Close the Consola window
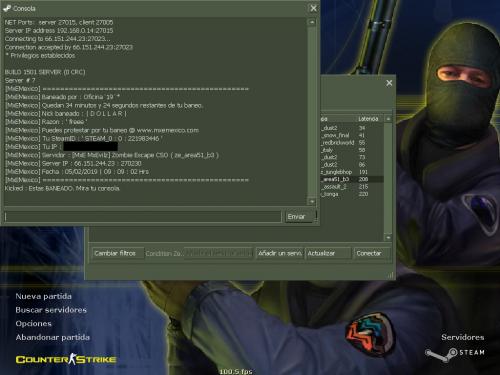 click(x=313, y=8)
